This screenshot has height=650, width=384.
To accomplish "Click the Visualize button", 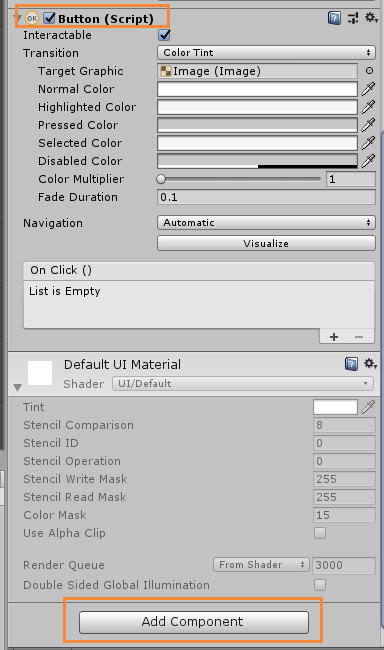I will pyautogui.click(x=266, y=243).
